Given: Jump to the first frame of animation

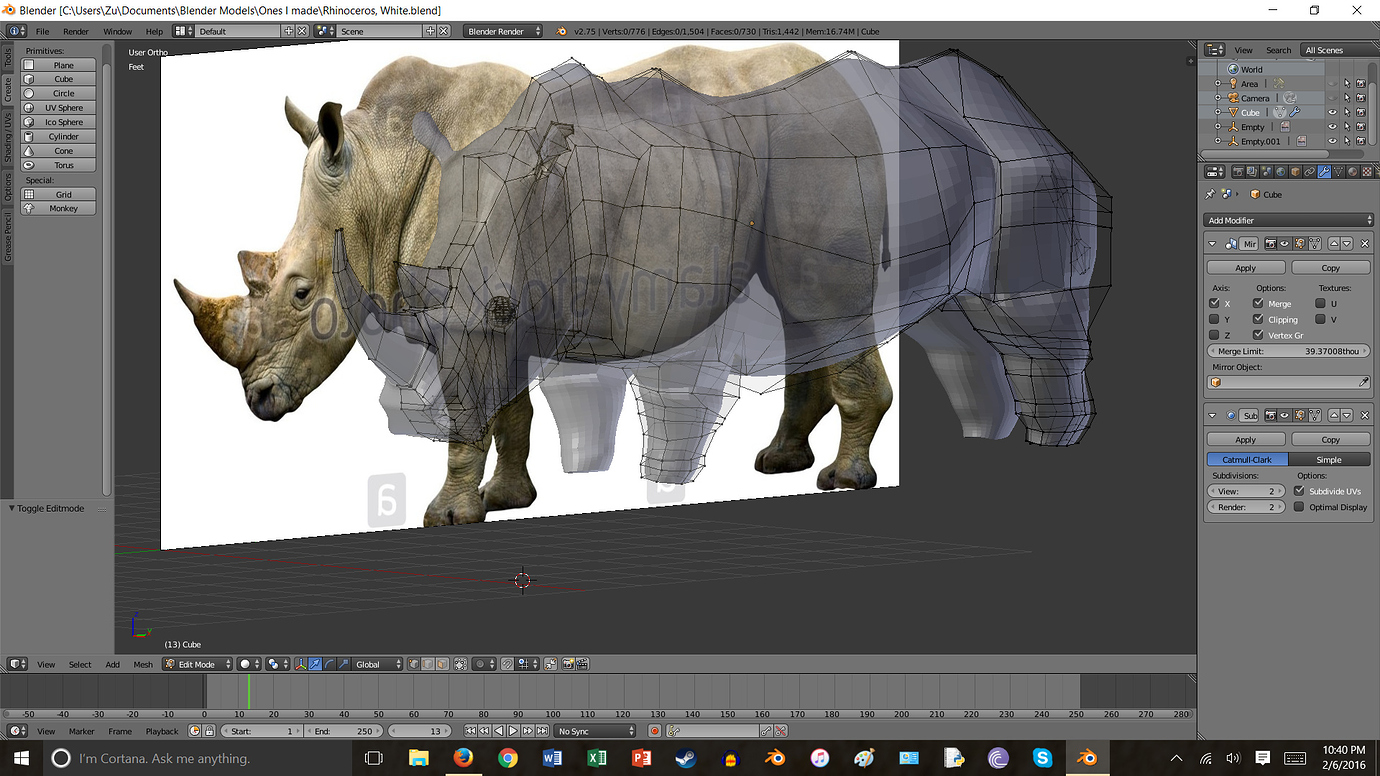Looking at the screenshot, I should (x=470, y=731).
